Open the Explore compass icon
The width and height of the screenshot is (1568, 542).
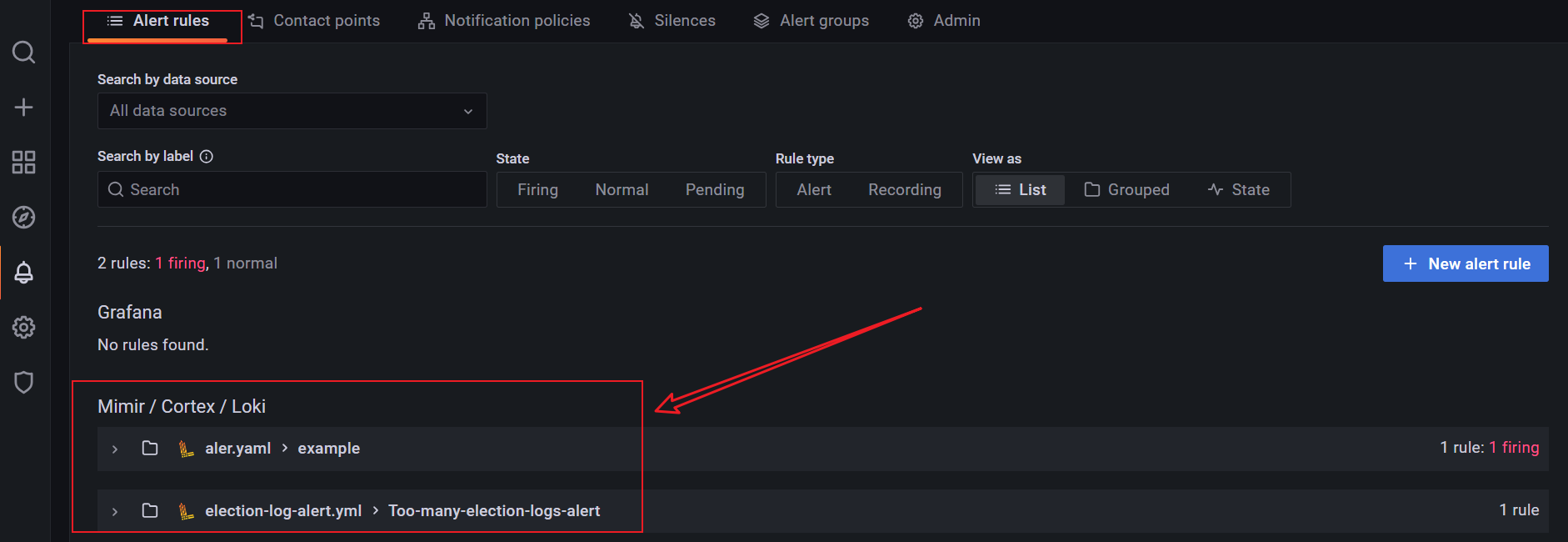coord(23,217)
